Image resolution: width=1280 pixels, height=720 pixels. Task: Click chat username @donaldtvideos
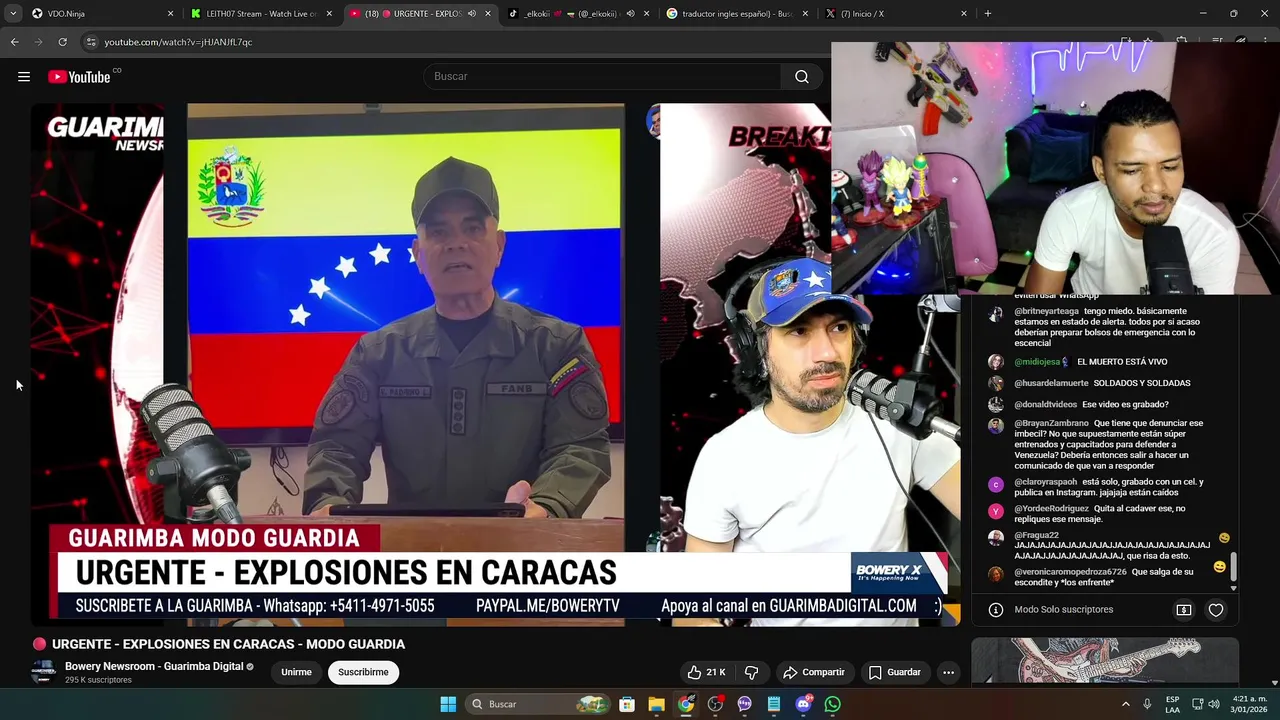point(1045,404)
